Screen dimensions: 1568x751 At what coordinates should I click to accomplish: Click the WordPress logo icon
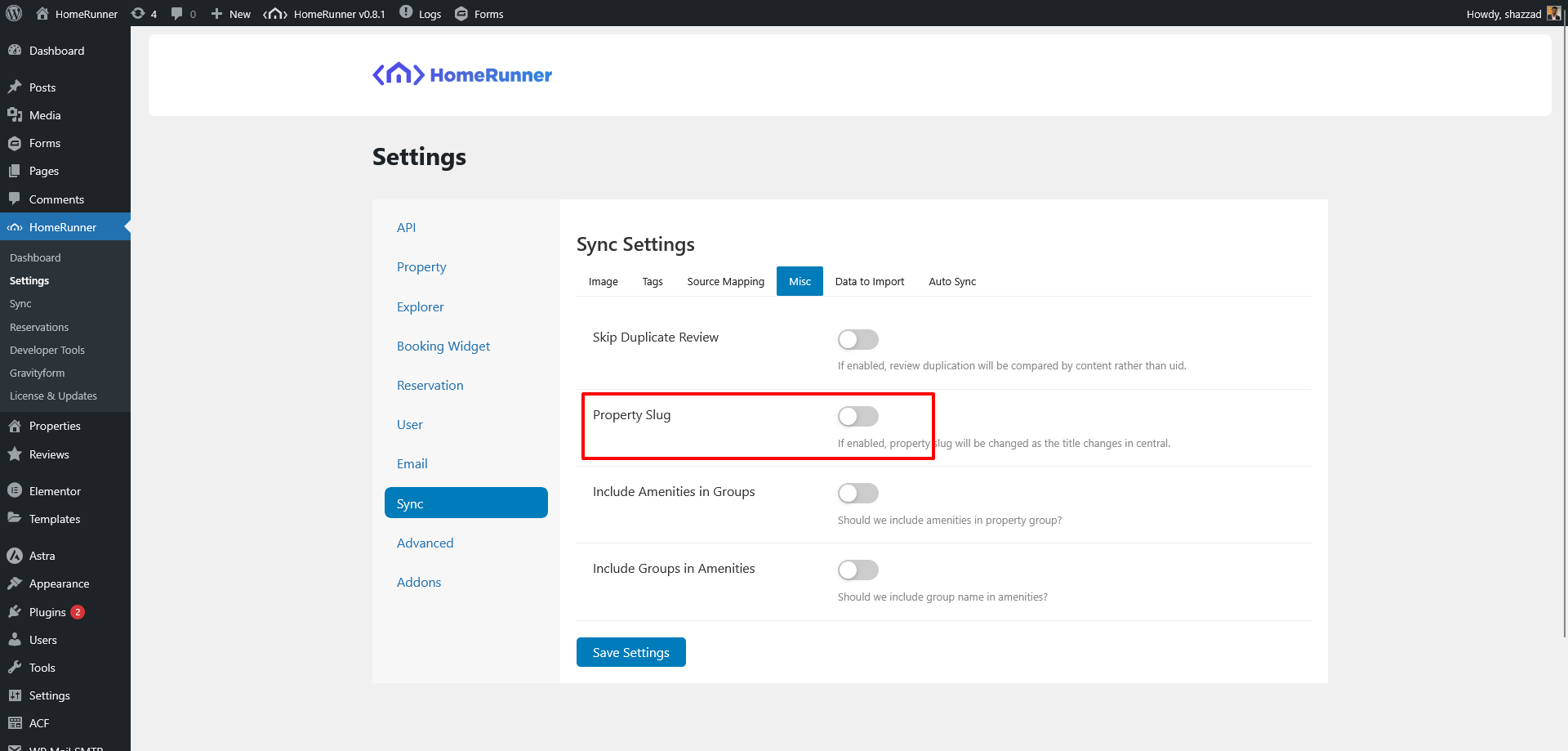14,13
